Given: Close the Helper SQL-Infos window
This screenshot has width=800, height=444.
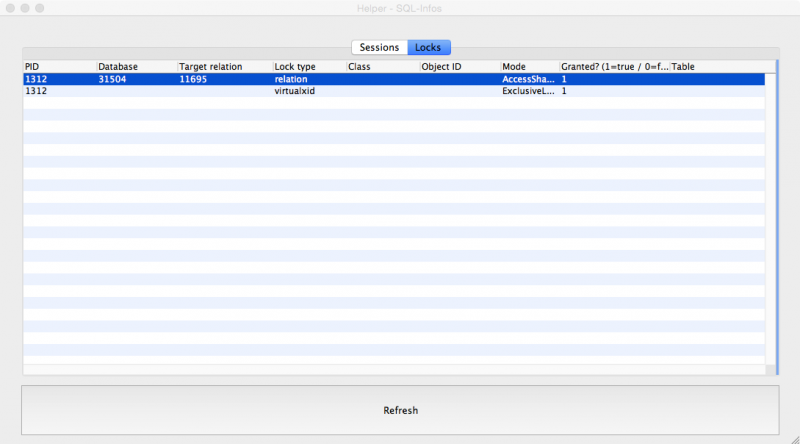Looking at the screenshot, I should tap(10, 8).
